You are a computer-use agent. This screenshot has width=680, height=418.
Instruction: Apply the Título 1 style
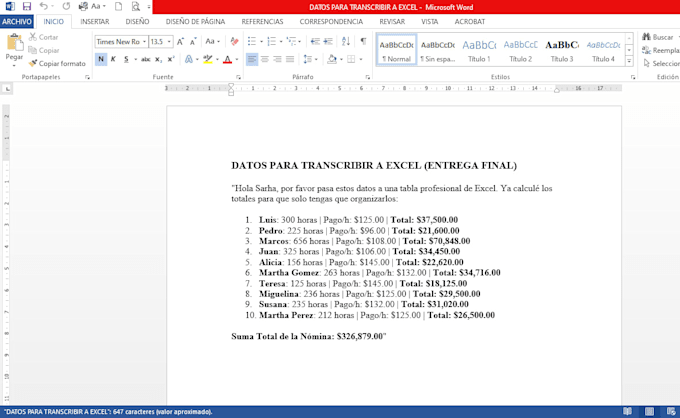click(x=479, y=50)
